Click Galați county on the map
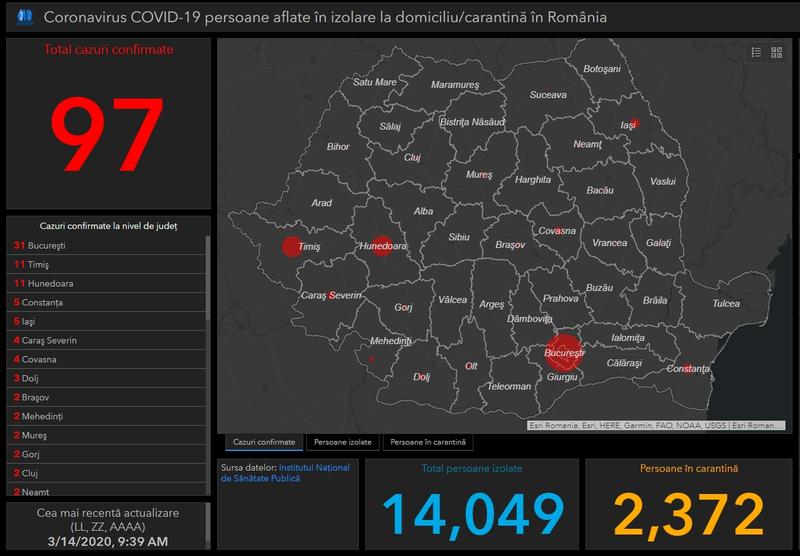The image size is (800, 556). point(659,243)
